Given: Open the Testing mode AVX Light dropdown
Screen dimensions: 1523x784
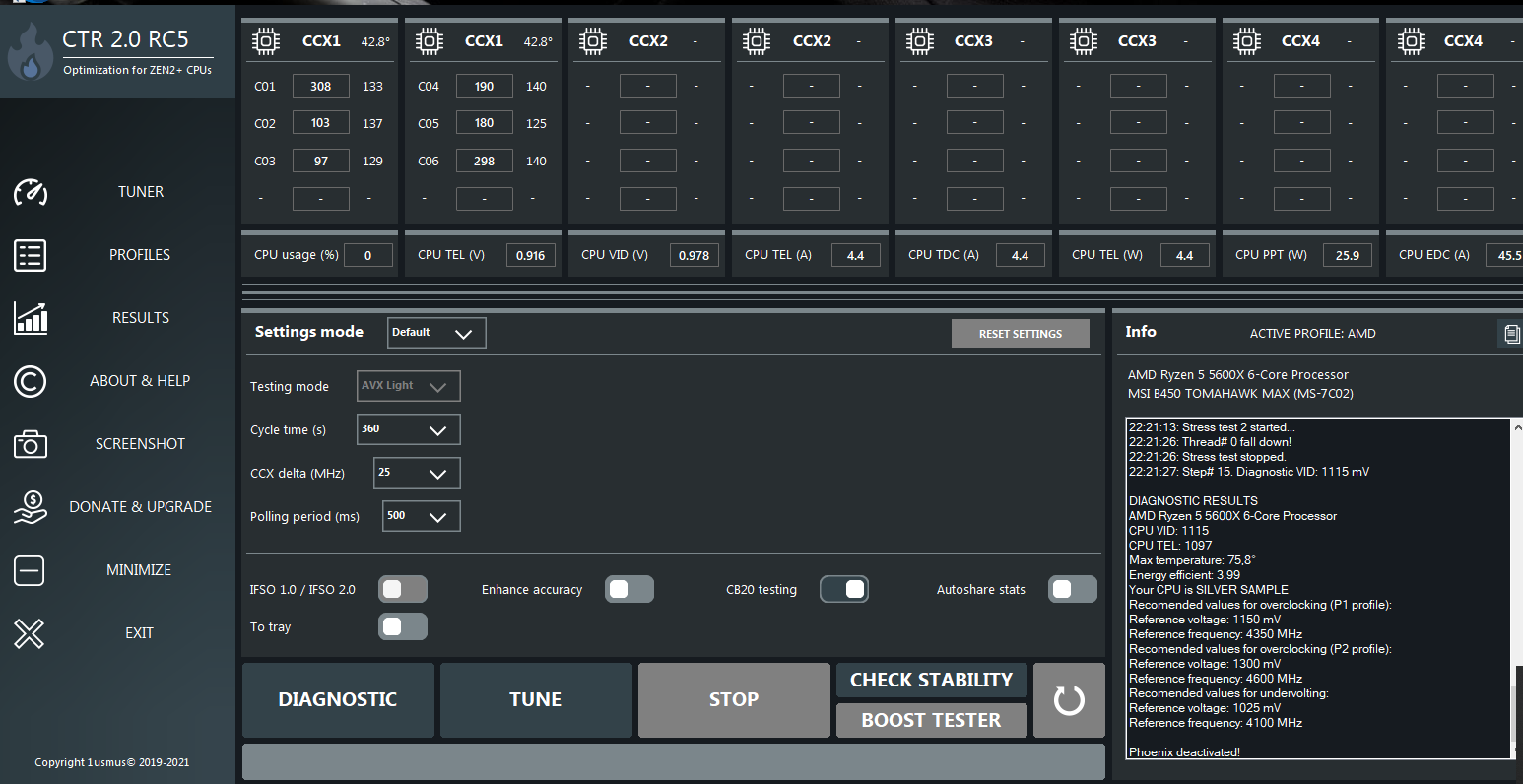Looking at the screenshot, I should pyautogui.click(x=408, y=386).
